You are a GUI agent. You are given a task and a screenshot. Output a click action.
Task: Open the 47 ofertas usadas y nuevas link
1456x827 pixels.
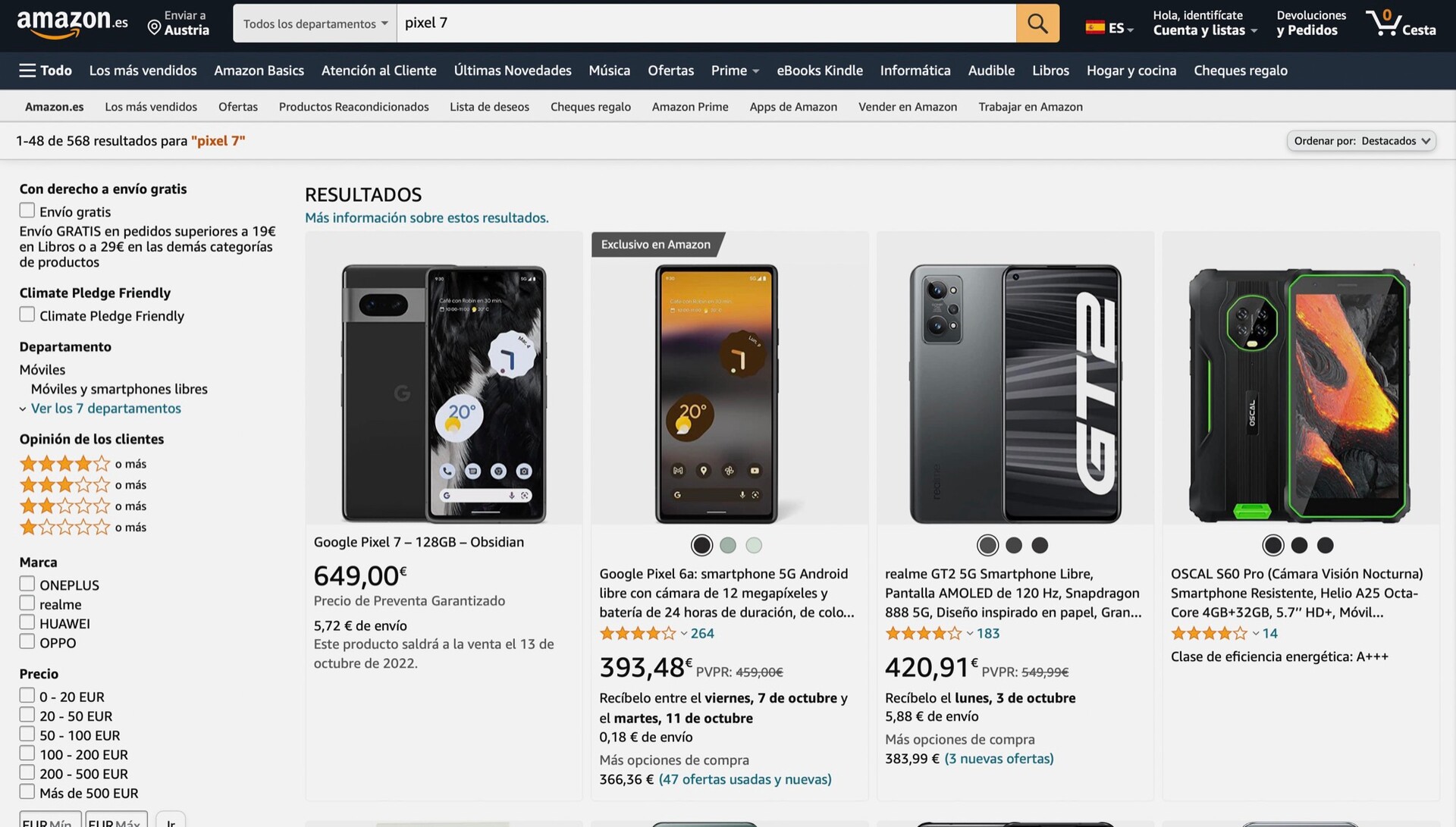745,779
